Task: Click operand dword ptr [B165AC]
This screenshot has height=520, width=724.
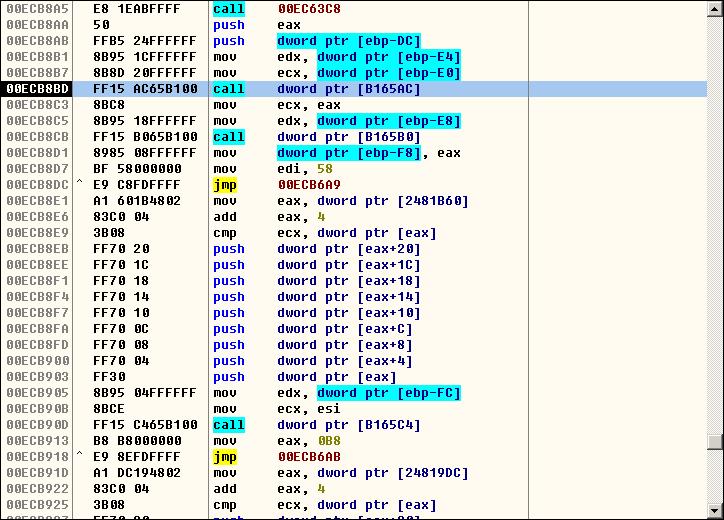Action: 349,89
